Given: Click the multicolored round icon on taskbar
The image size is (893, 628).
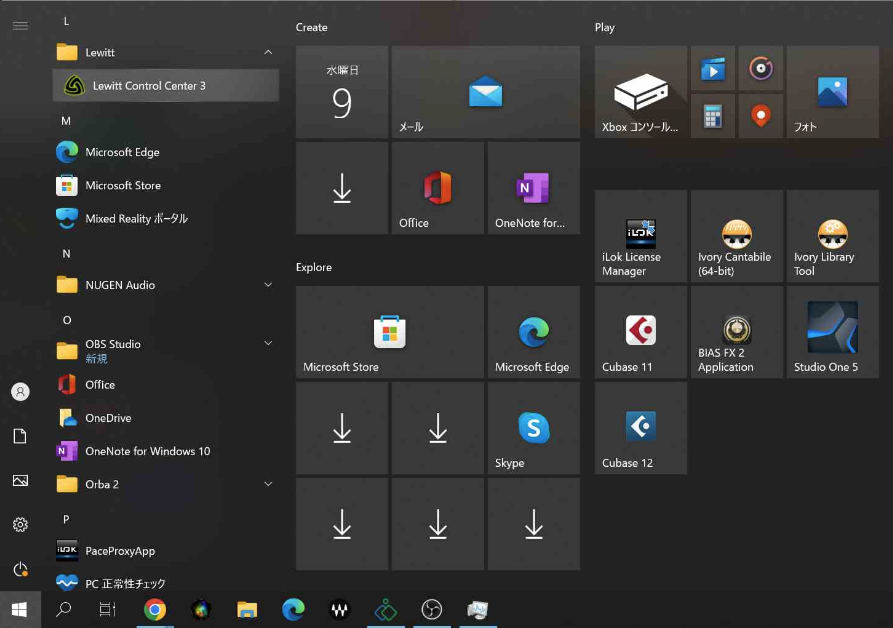Looking at the screenshot, I should tap(201, 610).
